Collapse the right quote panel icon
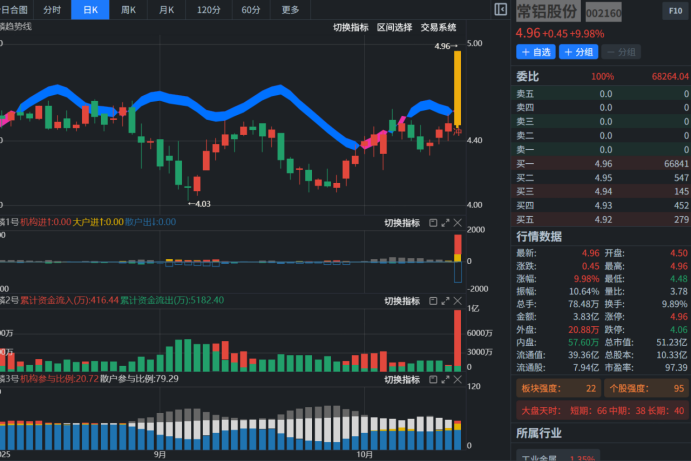 (x=501, y=10)
